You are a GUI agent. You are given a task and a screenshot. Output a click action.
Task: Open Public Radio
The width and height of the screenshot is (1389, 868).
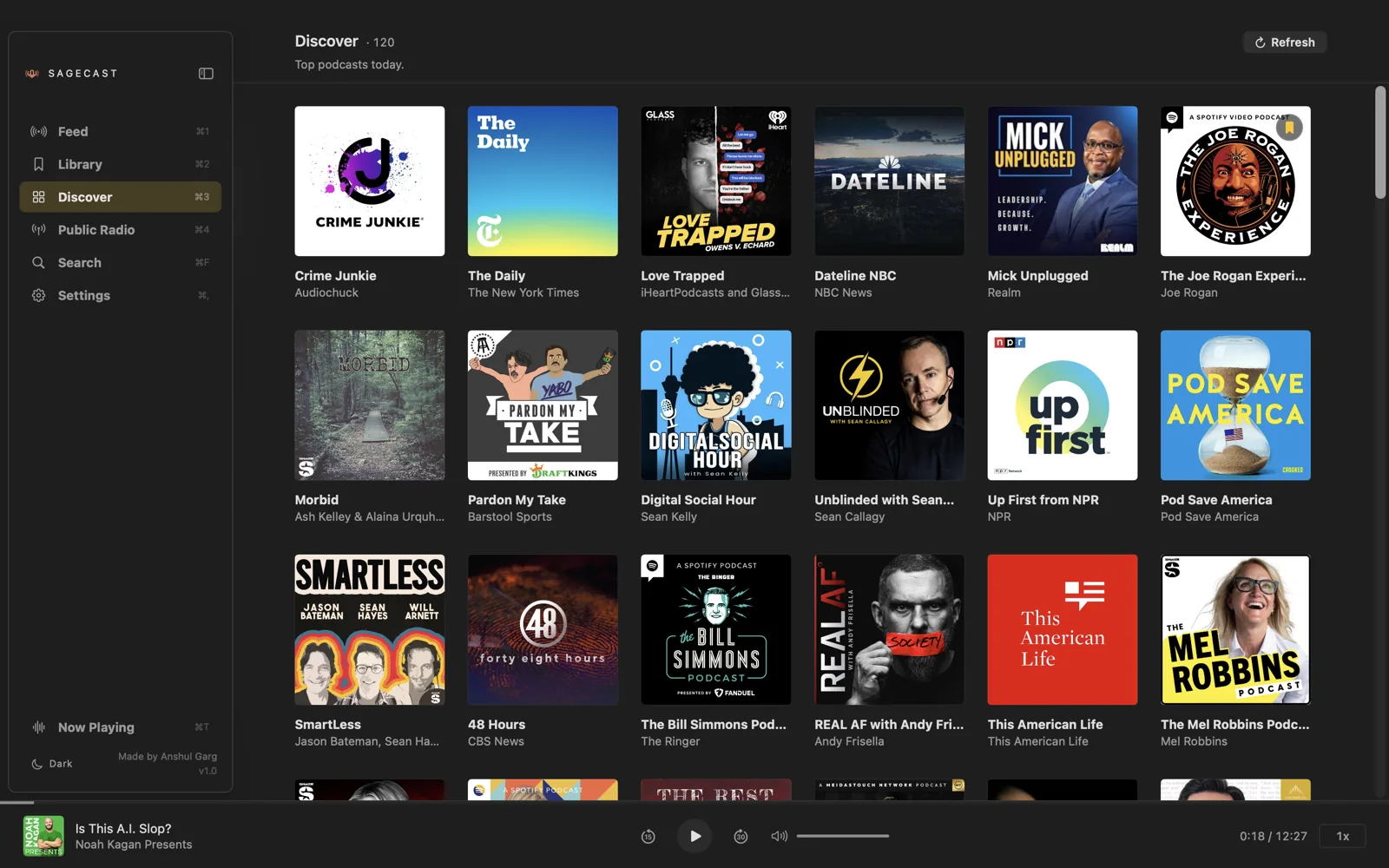click(x=95, y=229)
